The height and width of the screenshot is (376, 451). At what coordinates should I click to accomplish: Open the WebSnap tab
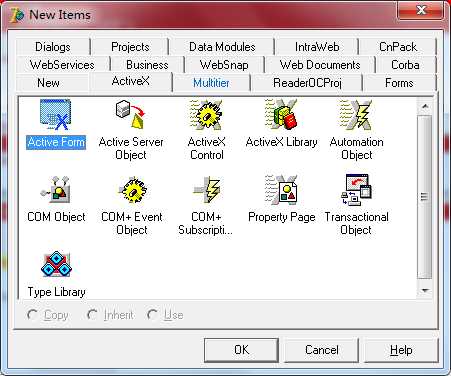coord(224,65)
